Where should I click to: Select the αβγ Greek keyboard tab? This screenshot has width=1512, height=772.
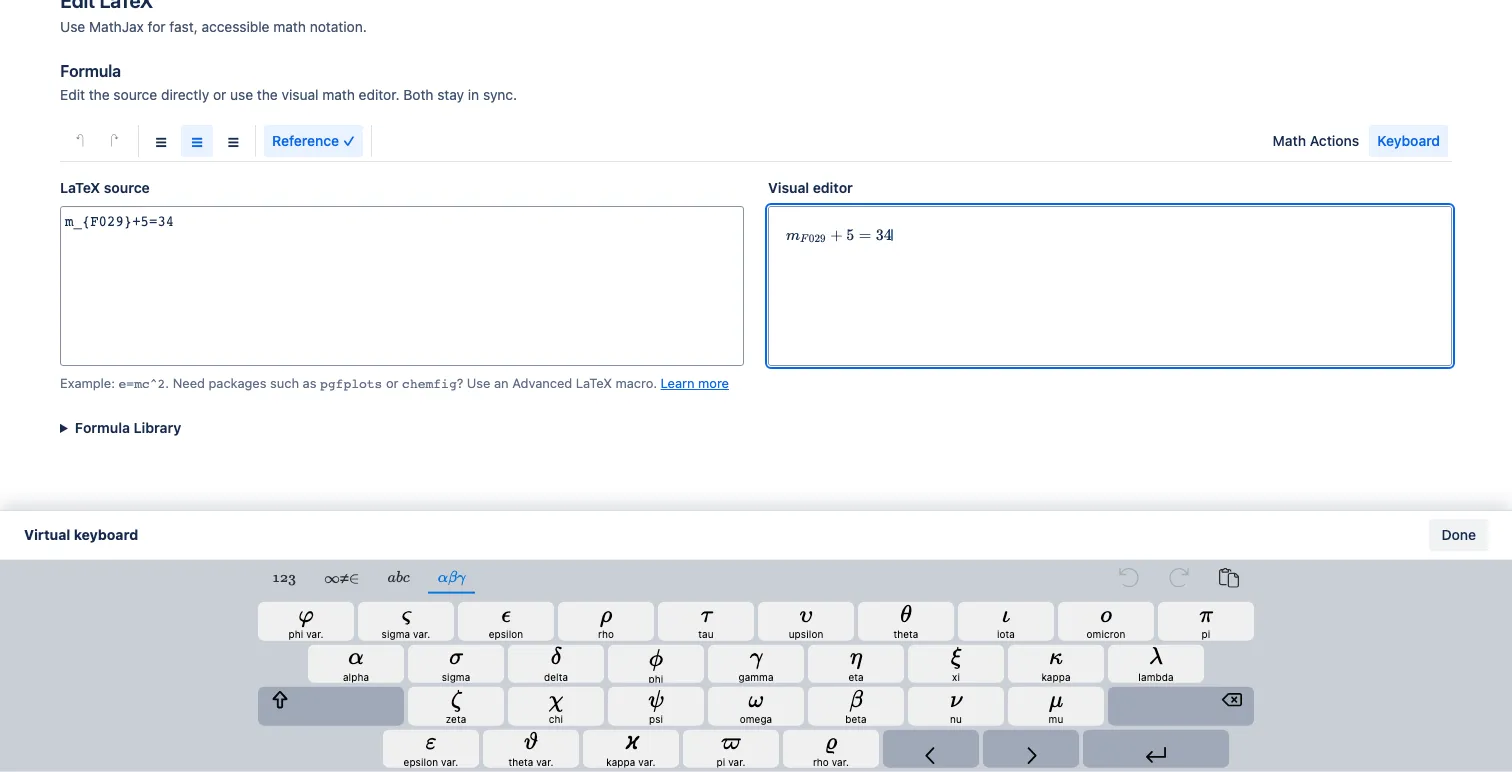(452, 578)
